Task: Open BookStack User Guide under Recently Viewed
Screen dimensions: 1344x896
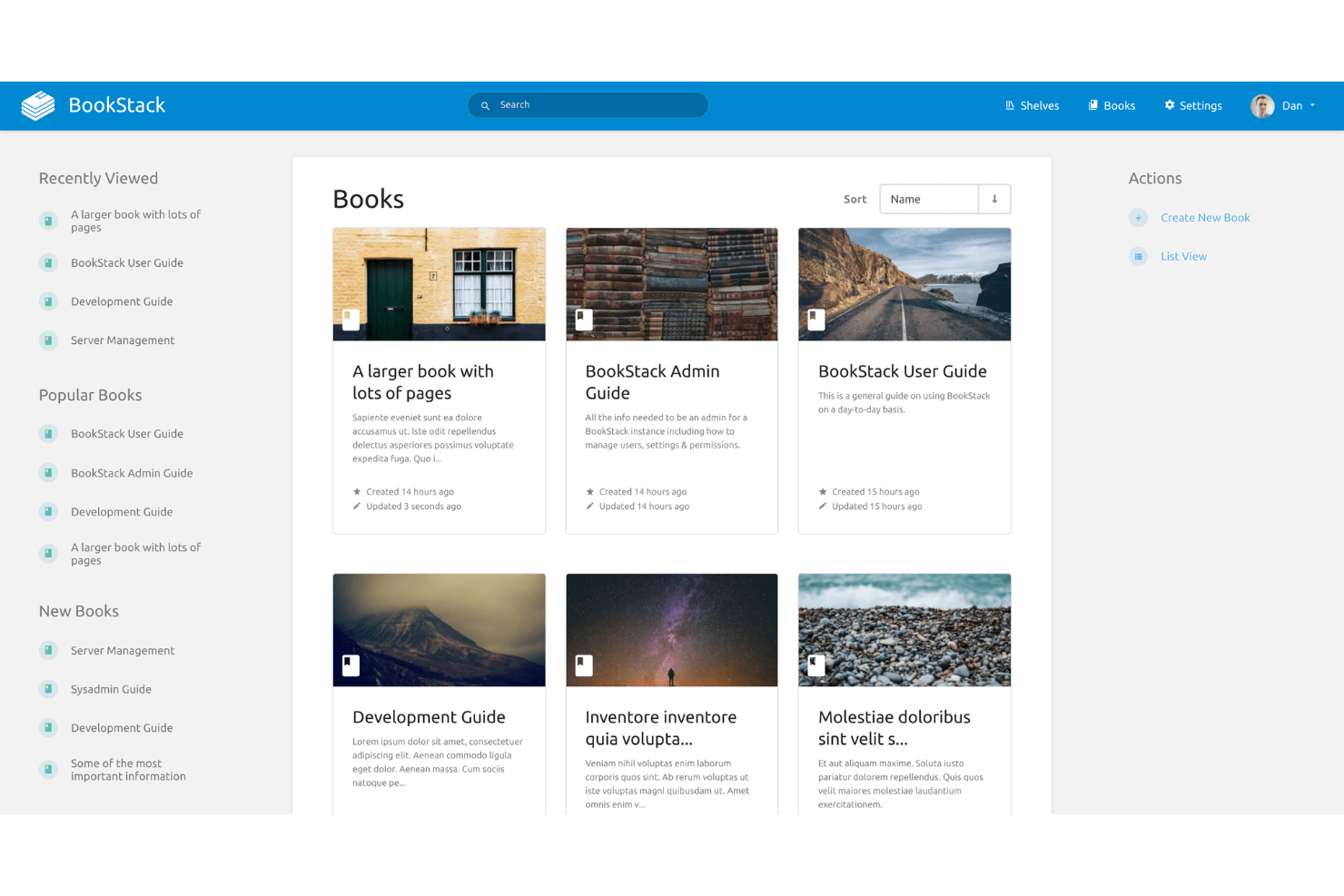Action: point(127,263)
